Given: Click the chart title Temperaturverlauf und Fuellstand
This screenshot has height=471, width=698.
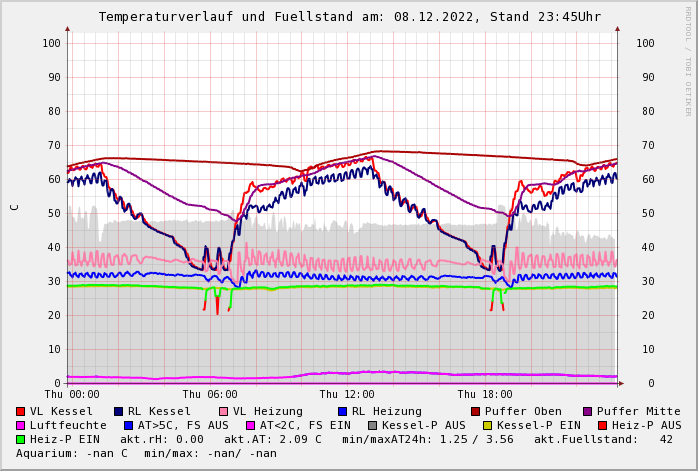Looking at the screenshot, I should [x=349, y=17].
